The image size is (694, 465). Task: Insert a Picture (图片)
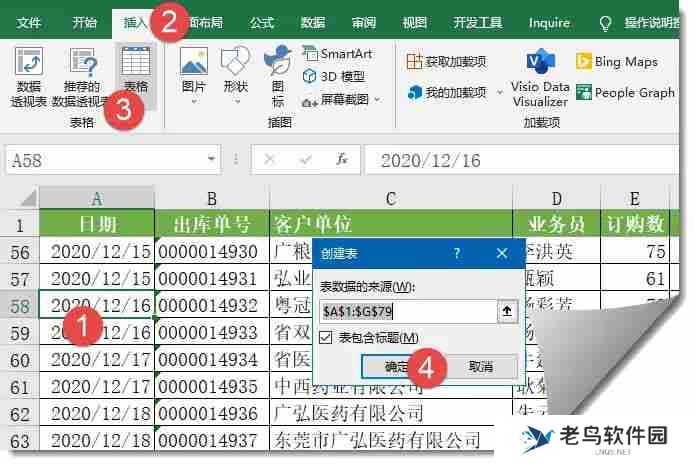click(x=194, y=71)
